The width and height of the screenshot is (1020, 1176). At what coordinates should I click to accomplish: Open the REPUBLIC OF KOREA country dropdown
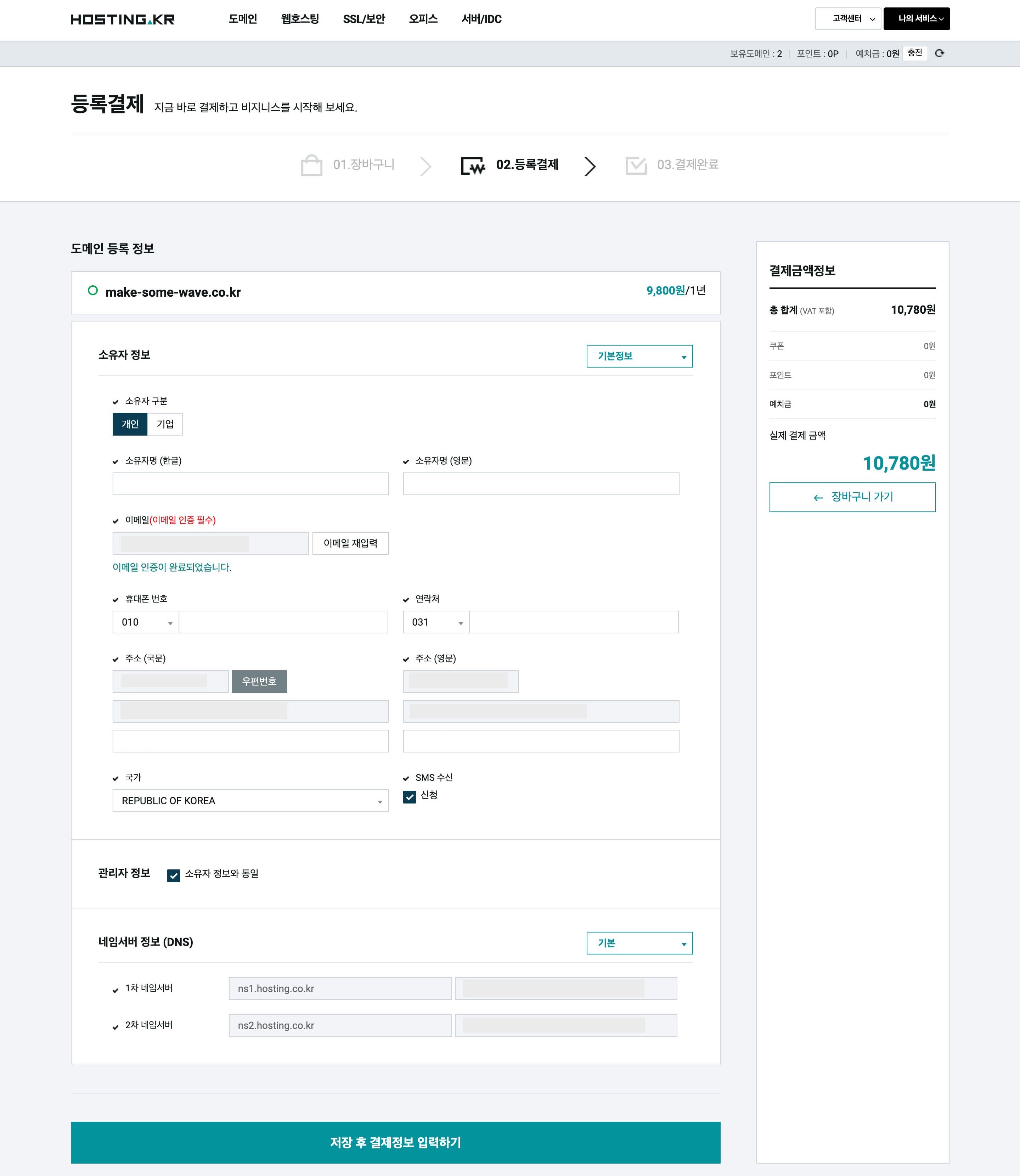250,801
